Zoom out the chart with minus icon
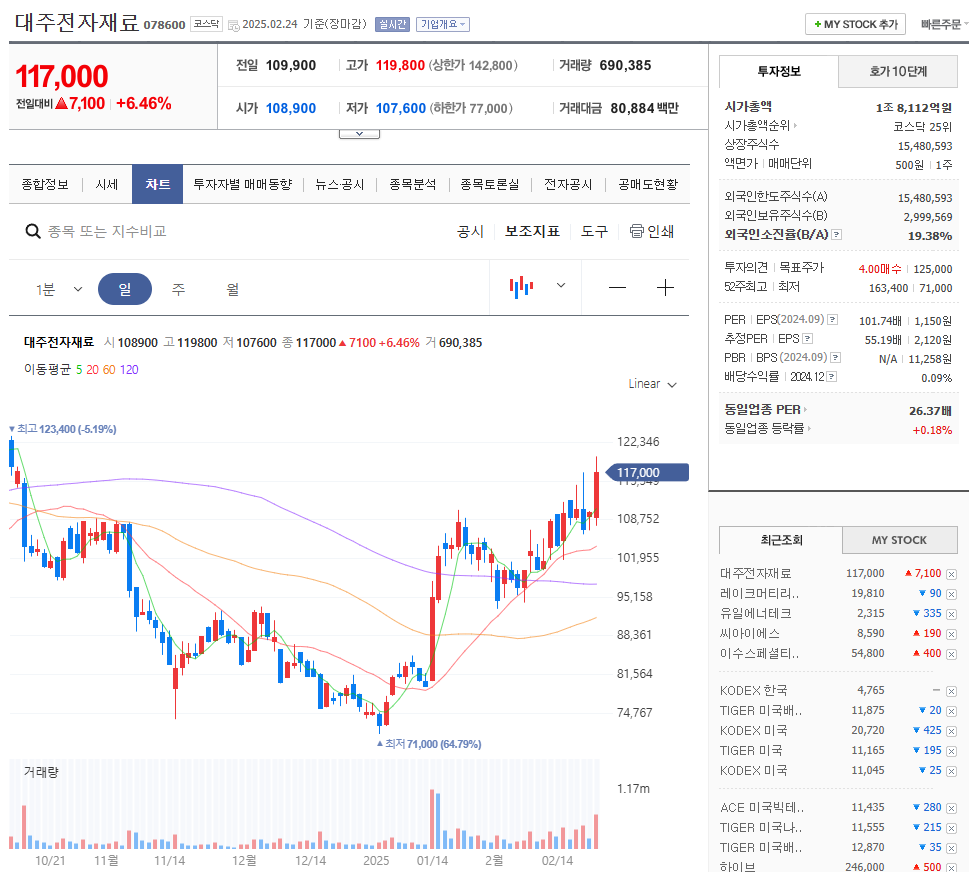Image resolution: width=969 pixels, height=872 pixels. point(616,287)
